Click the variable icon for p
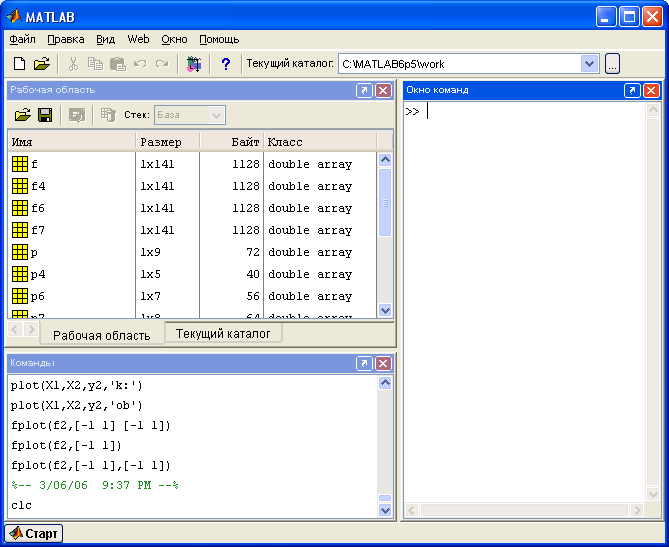Image resolution: width=669 pixels, height=547 pixels. (20, 252)
